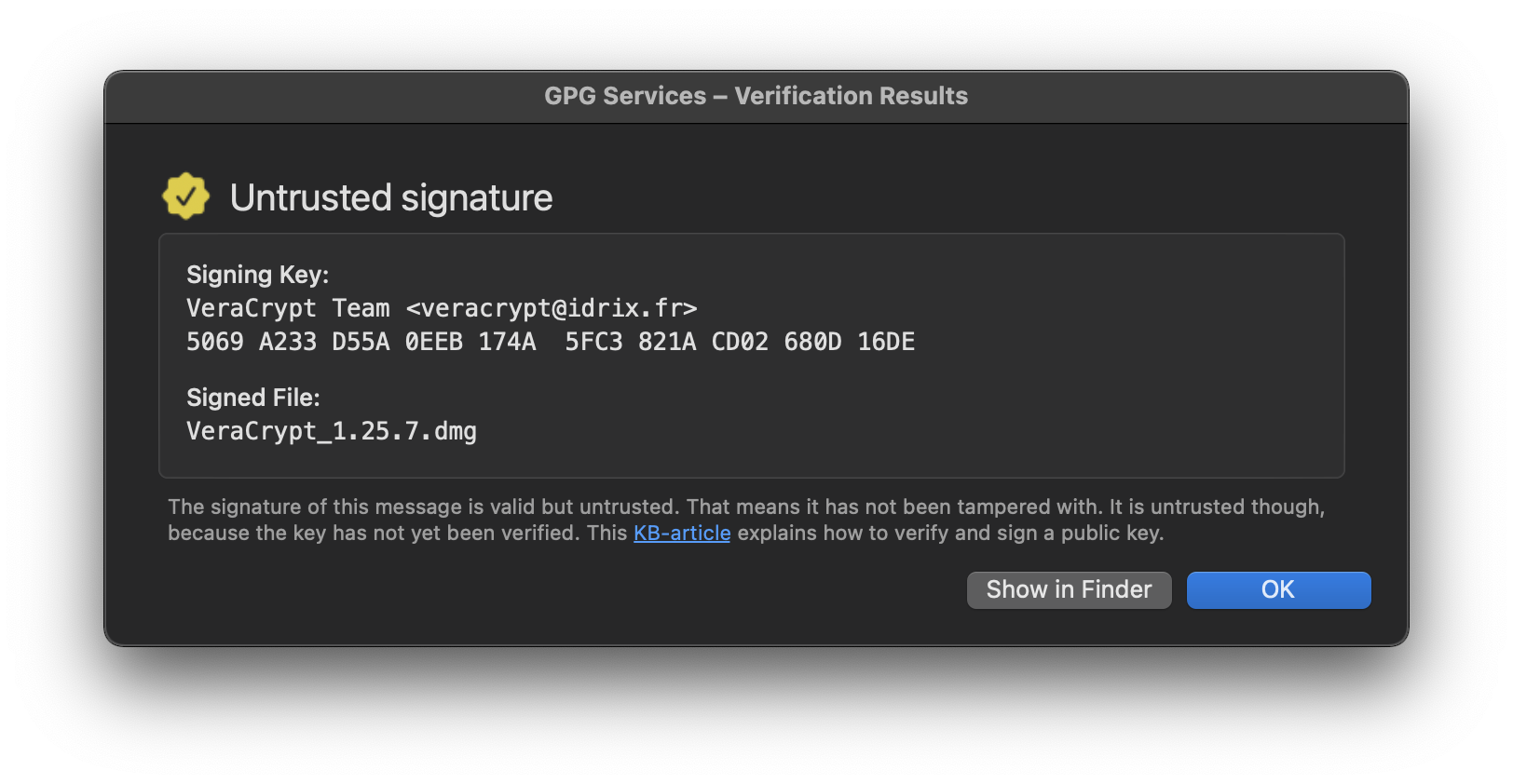Click the GPG Services text in title
1513x784 pixels.
[625, 96]
